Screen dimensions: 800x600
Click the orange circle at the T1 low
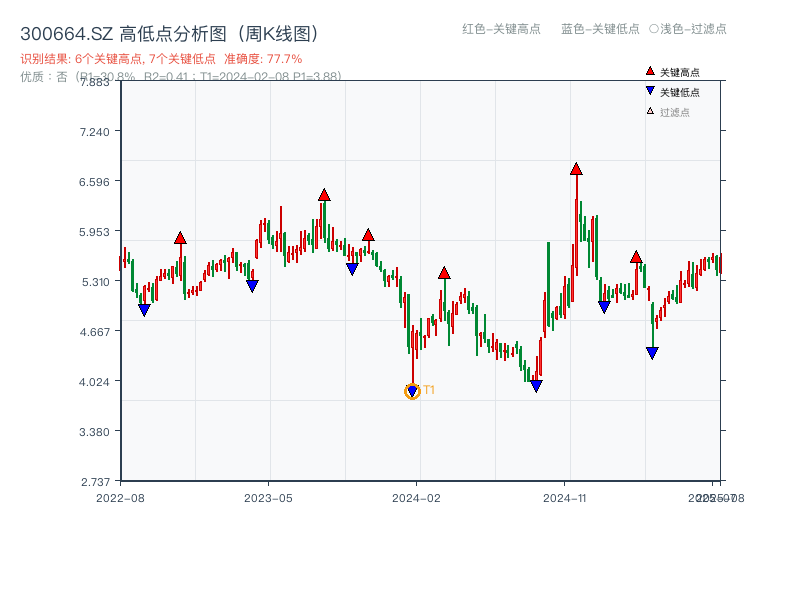(x=412, y=392)
